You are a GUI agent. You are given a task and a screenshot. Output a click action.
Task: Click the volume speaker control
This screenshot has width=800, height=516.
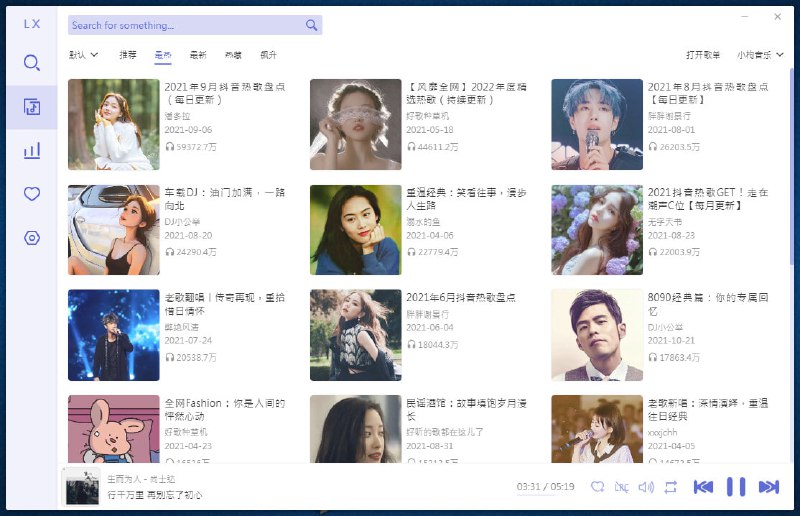coord(646,487)
